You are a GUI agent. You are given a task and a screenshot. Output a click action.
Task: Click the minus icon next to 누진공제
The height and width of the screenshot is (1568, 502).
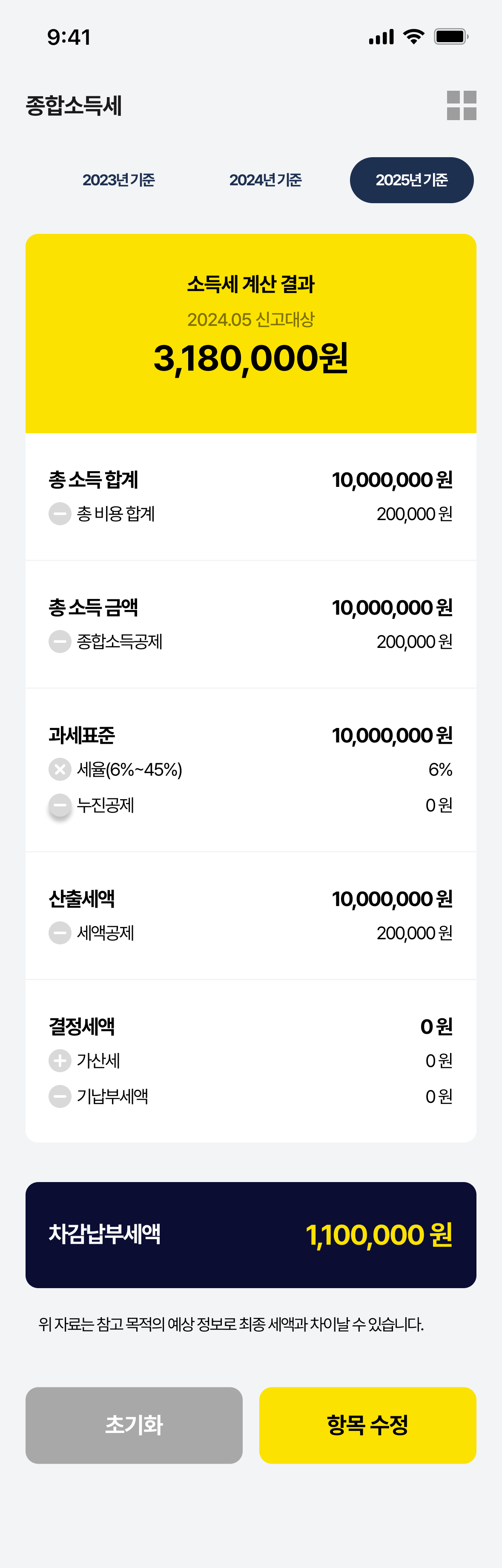[59, 805]
